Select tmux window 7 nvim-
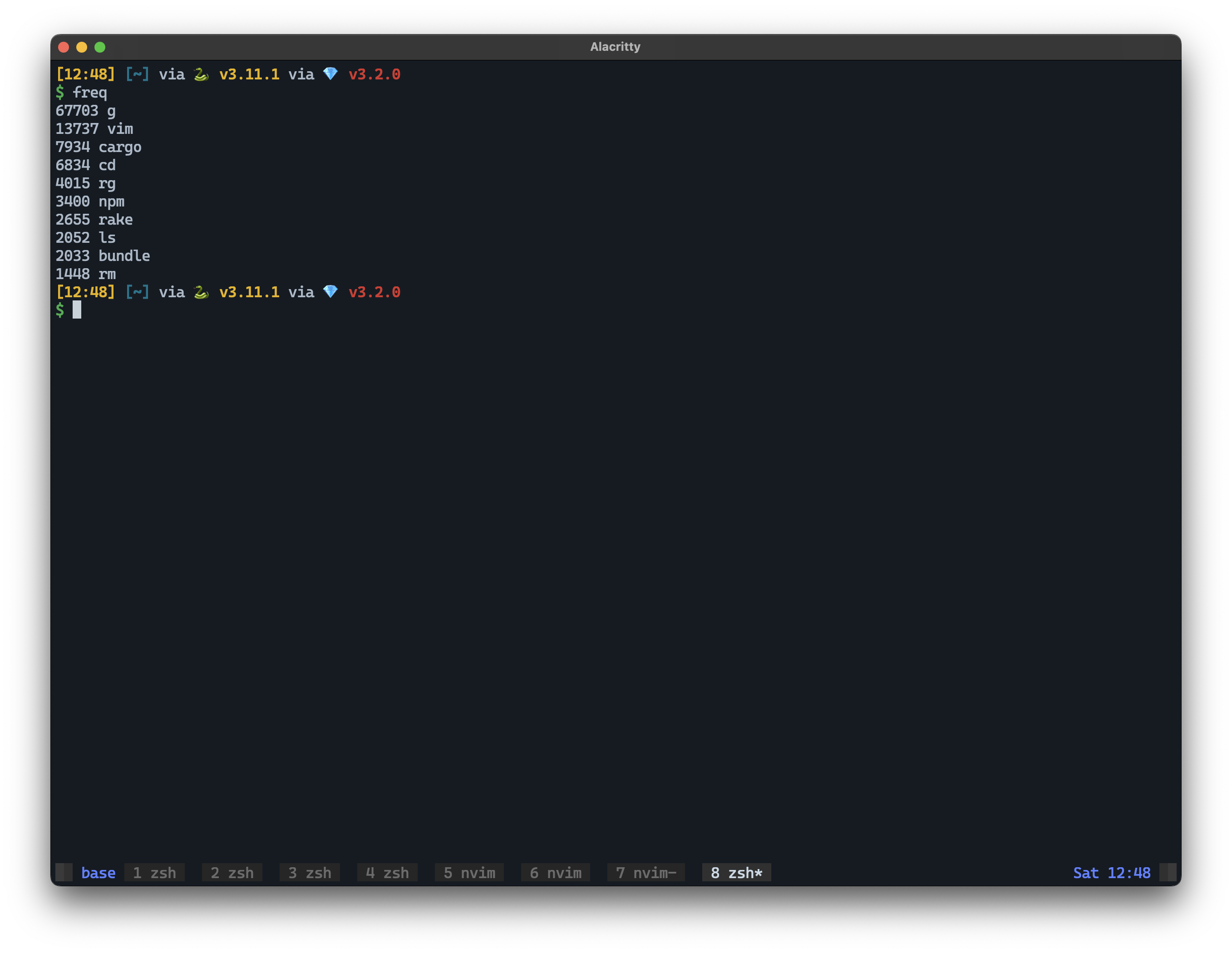The width and height of the screenshot is (1232, 953). pos(646,873)
